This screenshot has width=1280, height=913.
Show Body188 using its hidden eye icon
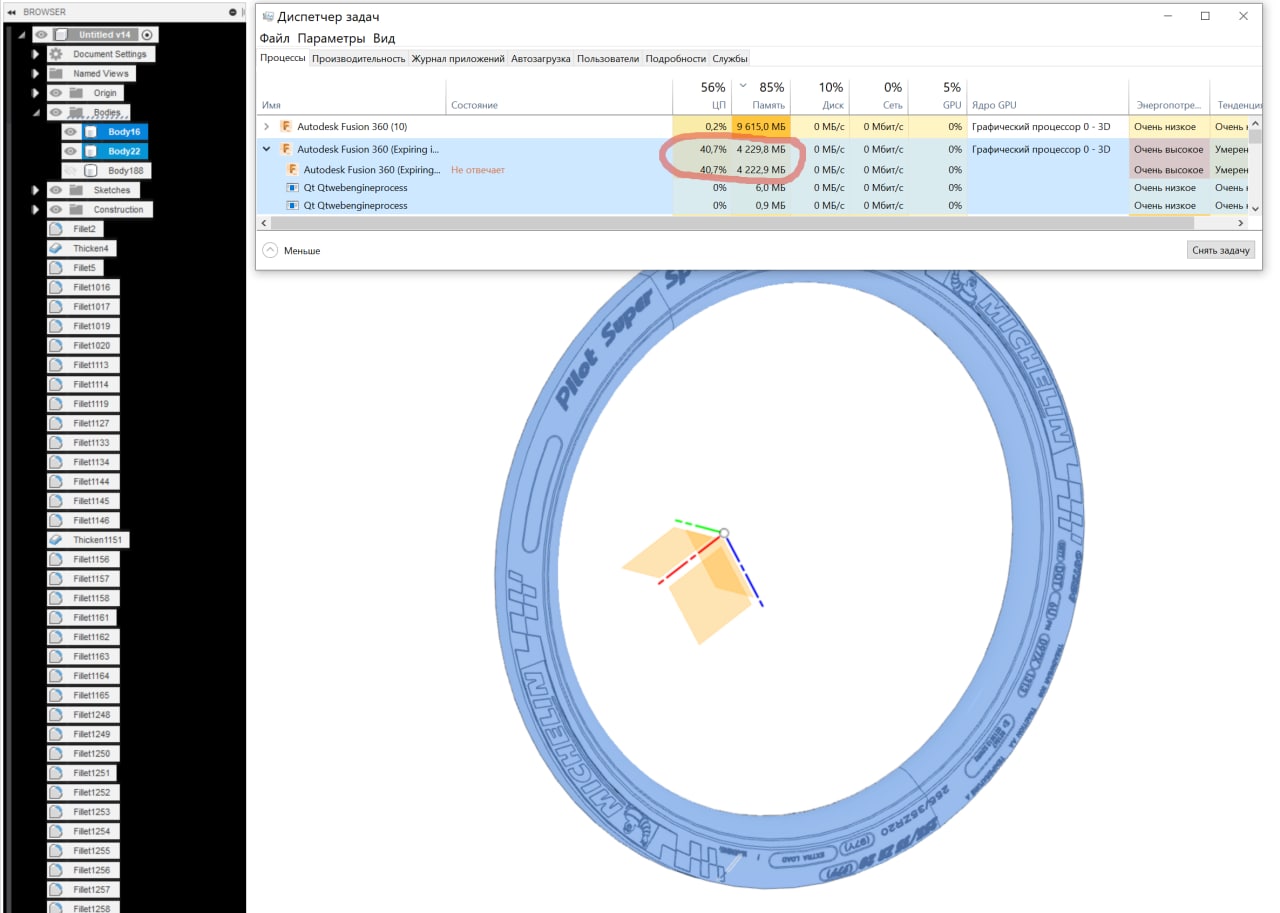(70, 171)
